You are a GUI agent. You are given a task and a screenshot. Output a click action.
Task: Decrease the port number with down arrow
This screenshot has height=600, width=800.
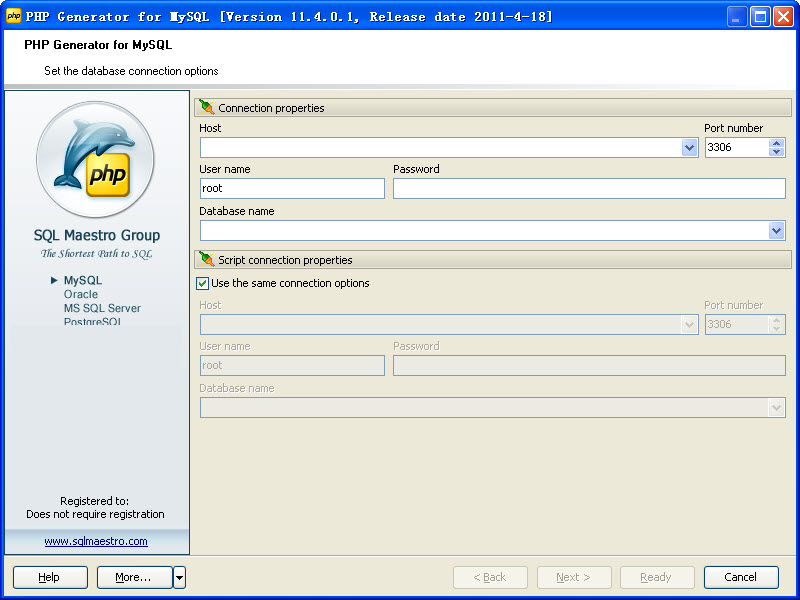[776, 153]
